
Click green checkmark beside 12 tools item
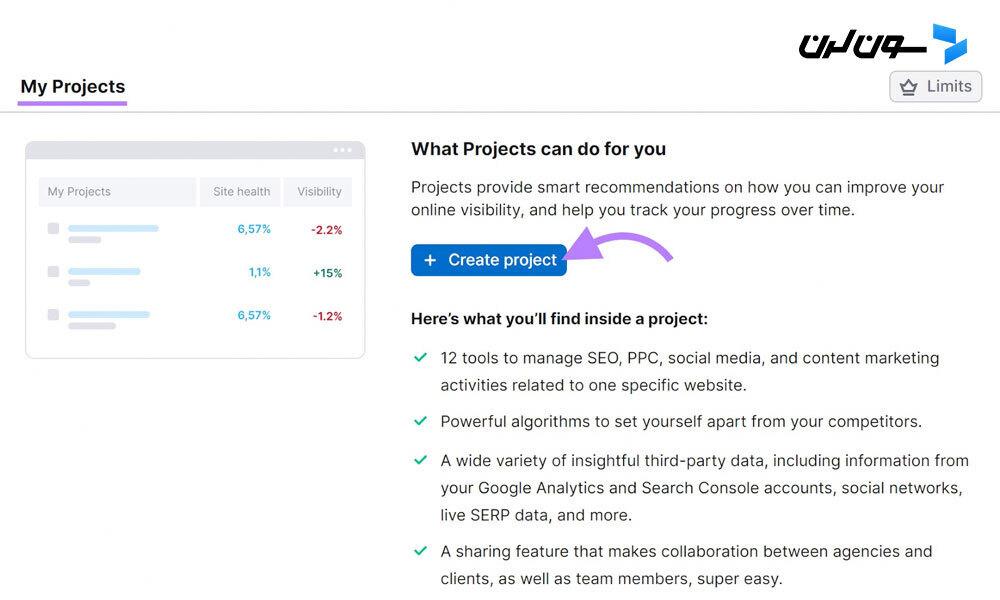click(x=420, y=357)
